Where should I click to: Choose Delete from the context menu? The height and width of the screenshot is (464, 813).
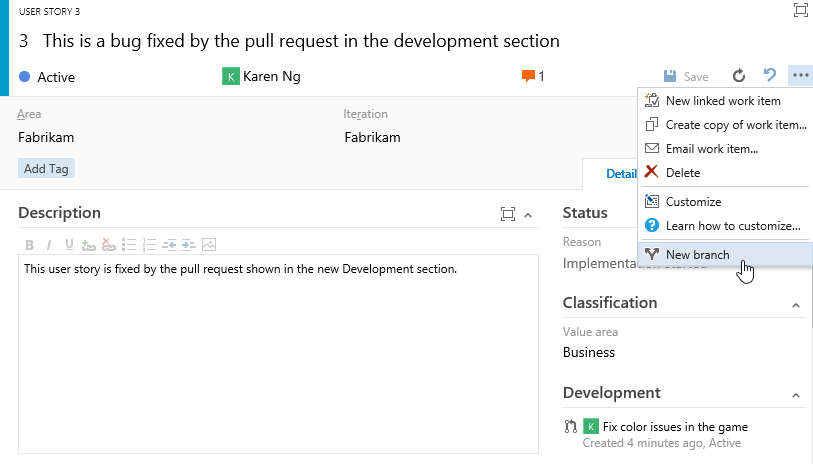coord(725,173)
